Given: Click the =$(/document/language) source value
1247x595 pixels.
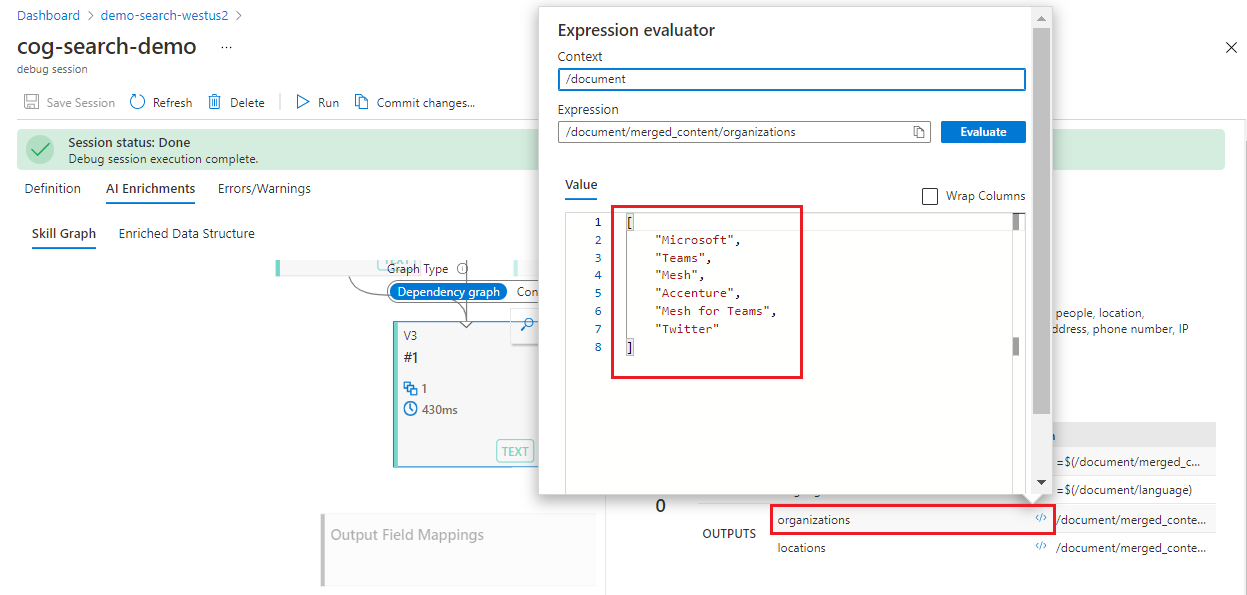Looking at the screenshot, I should [x=1124, y=490].
